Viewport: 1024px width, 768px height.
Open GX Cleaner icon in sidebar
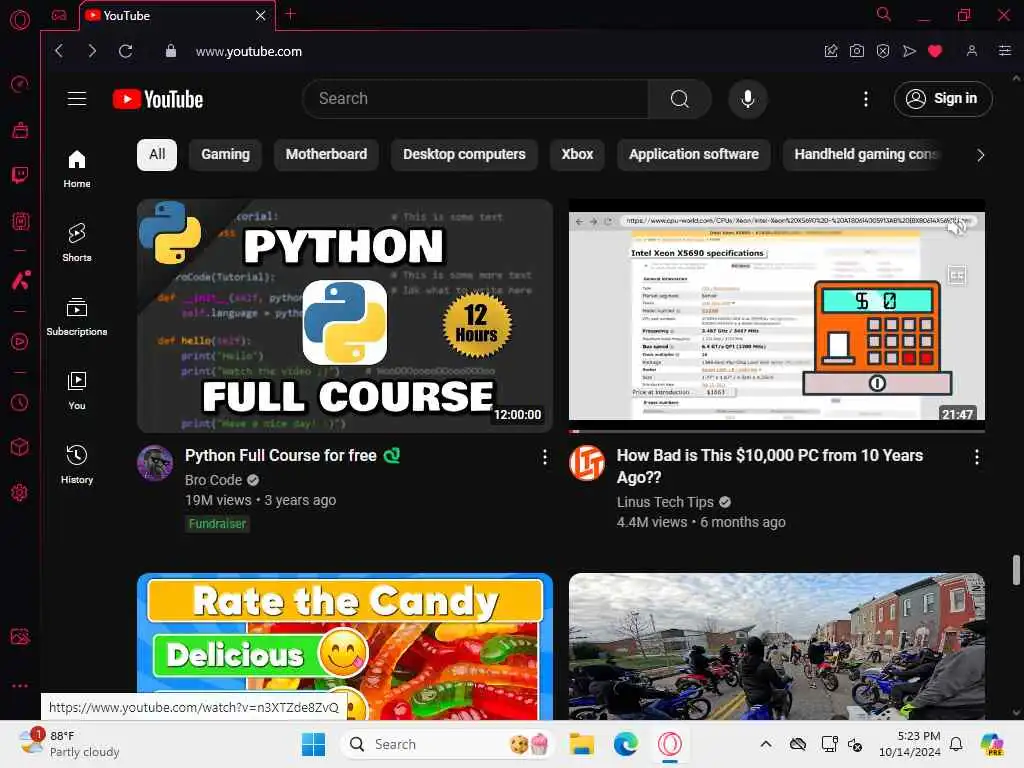click(x=20, y=131)
